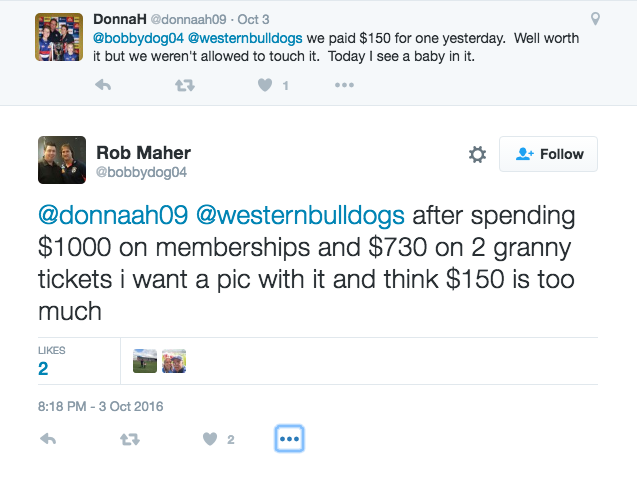Image resolution: width=637 pixels, height=478 pixels.
Task: Open gear settings menu for Rob Maher
Action: tap(477, 154)
